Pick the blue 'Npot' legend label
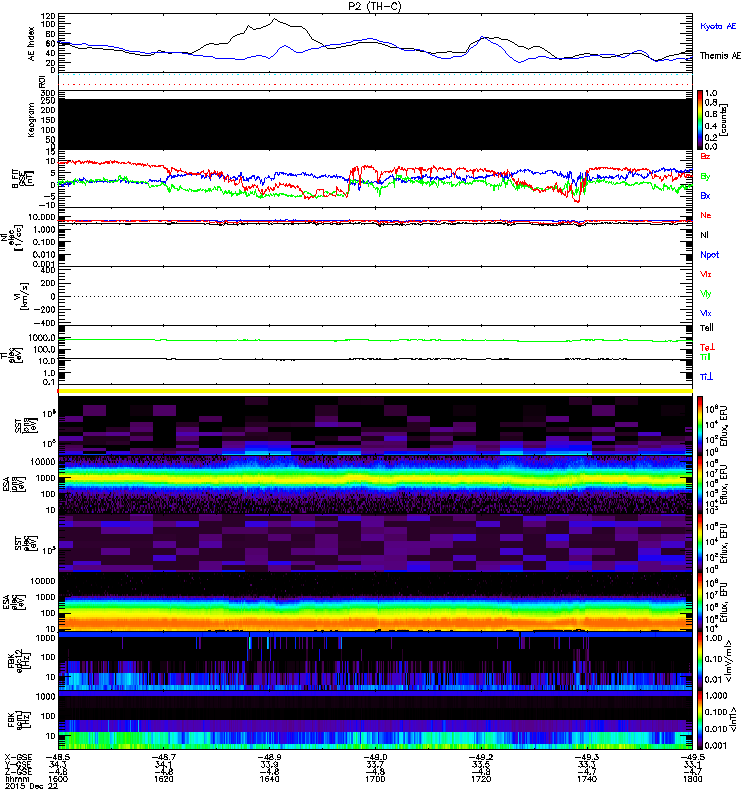The width and height of the screenshot is (750, 800). pos(709,255)
